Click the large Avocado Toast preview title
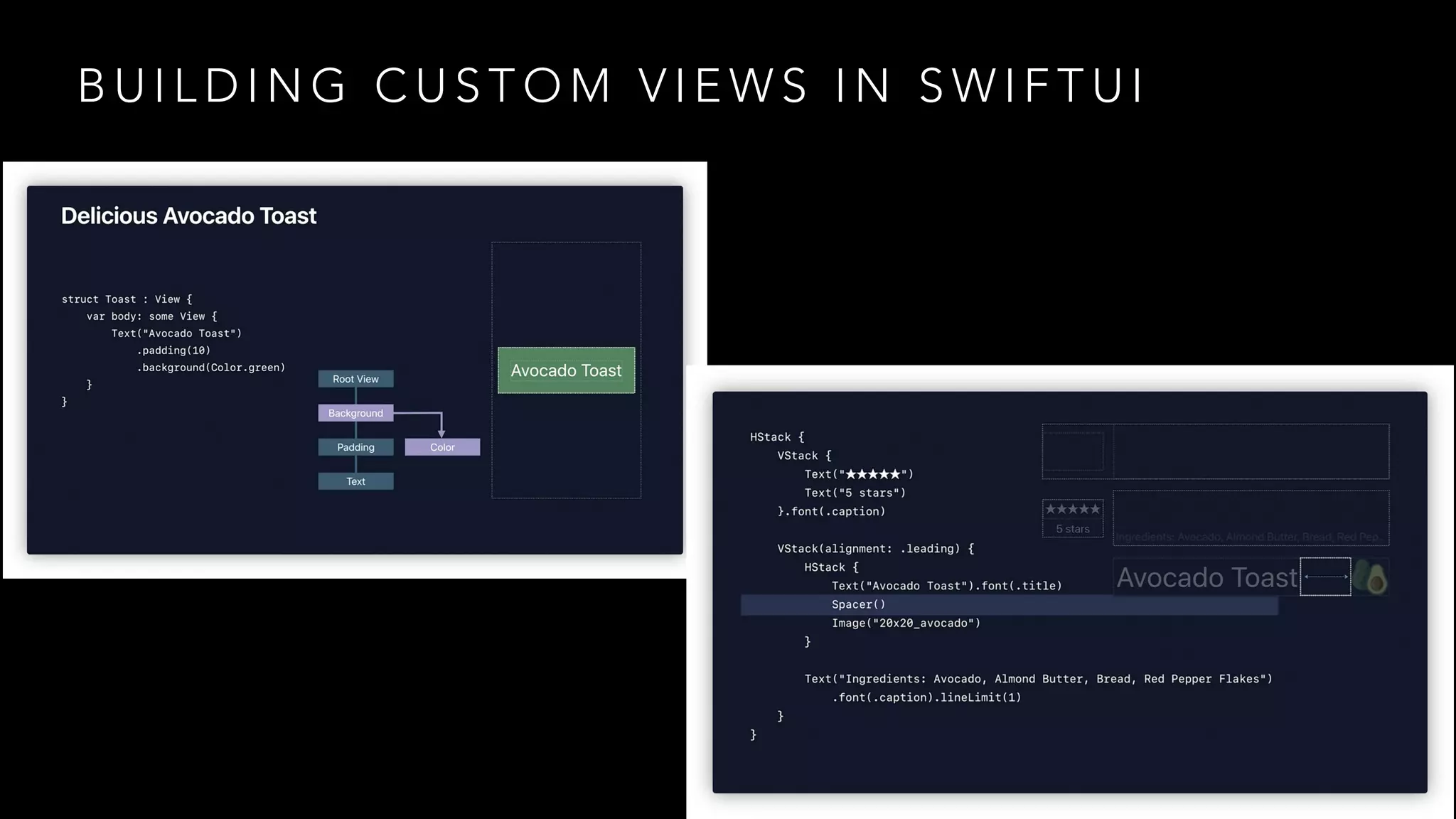1456x819 pixels. (1206, 577)
